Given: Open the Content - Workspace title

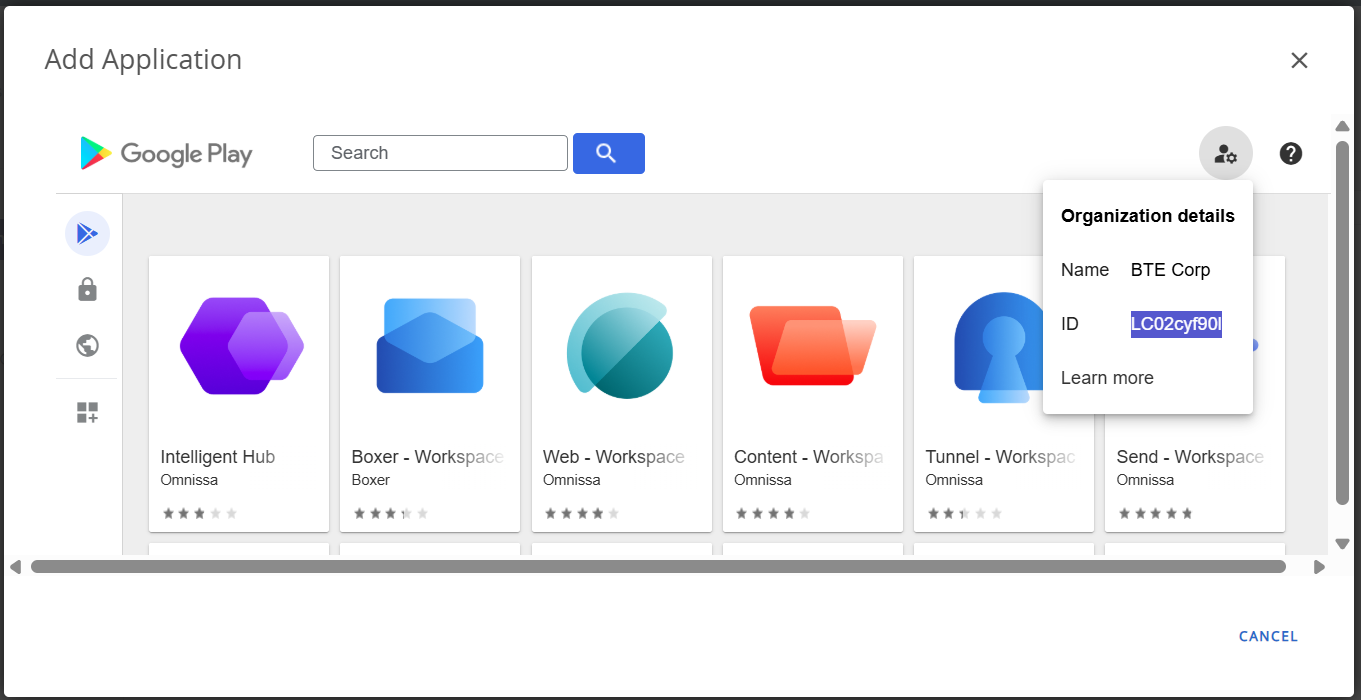Looking at the screenshot, I should [x=809, y=457].
